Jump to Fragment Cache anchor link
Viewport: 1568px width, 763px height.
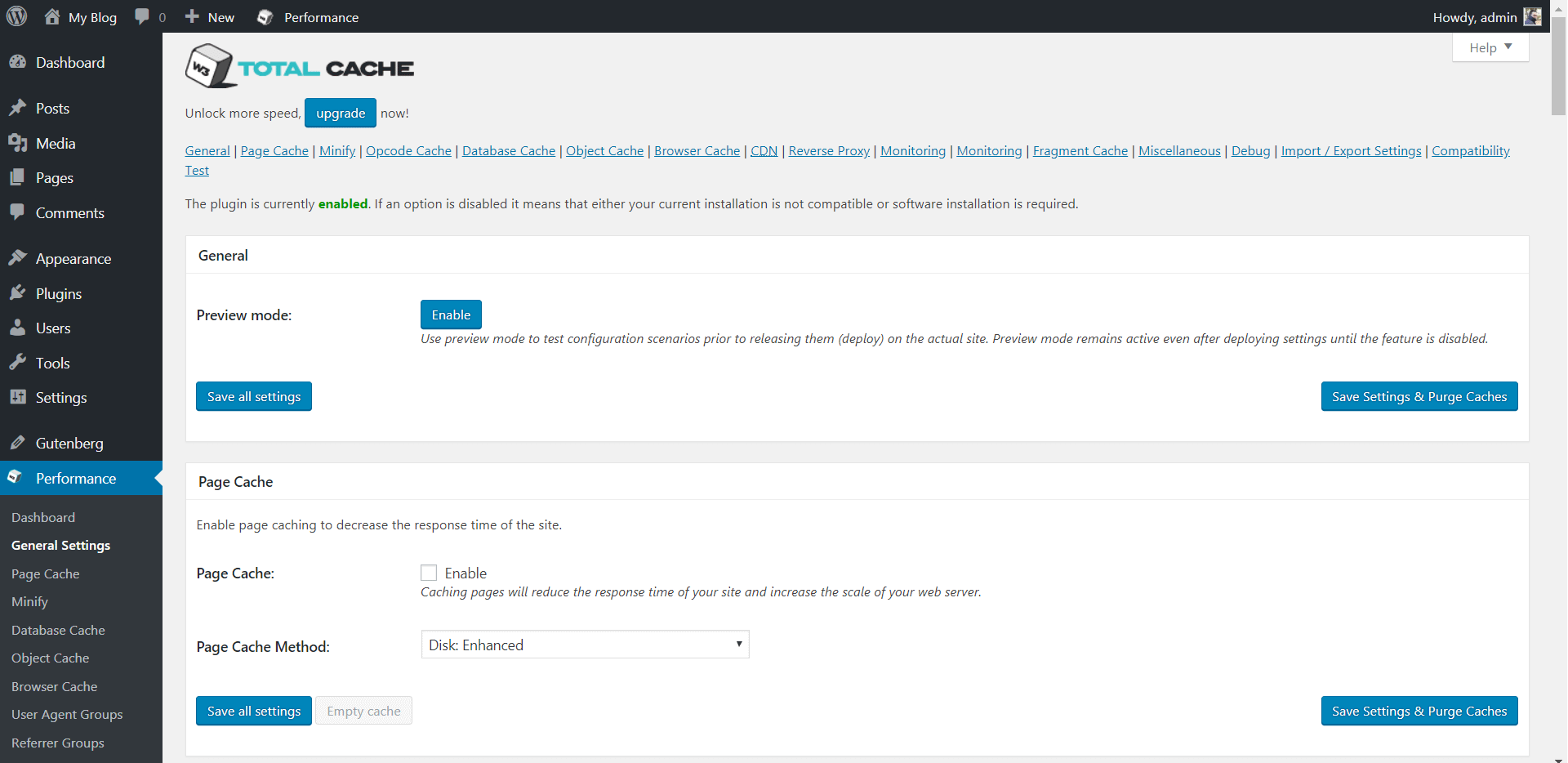[x=1080, y=150]
